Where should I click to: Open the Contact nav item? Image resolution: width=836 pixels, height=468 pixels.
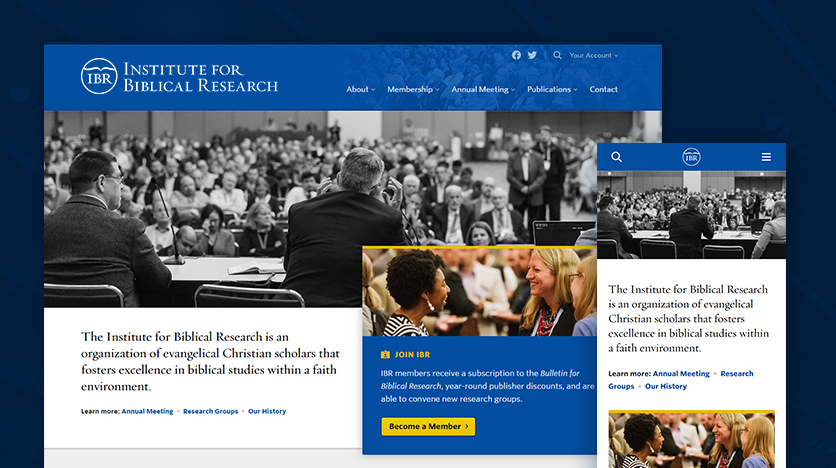click(x=604, y=89)
